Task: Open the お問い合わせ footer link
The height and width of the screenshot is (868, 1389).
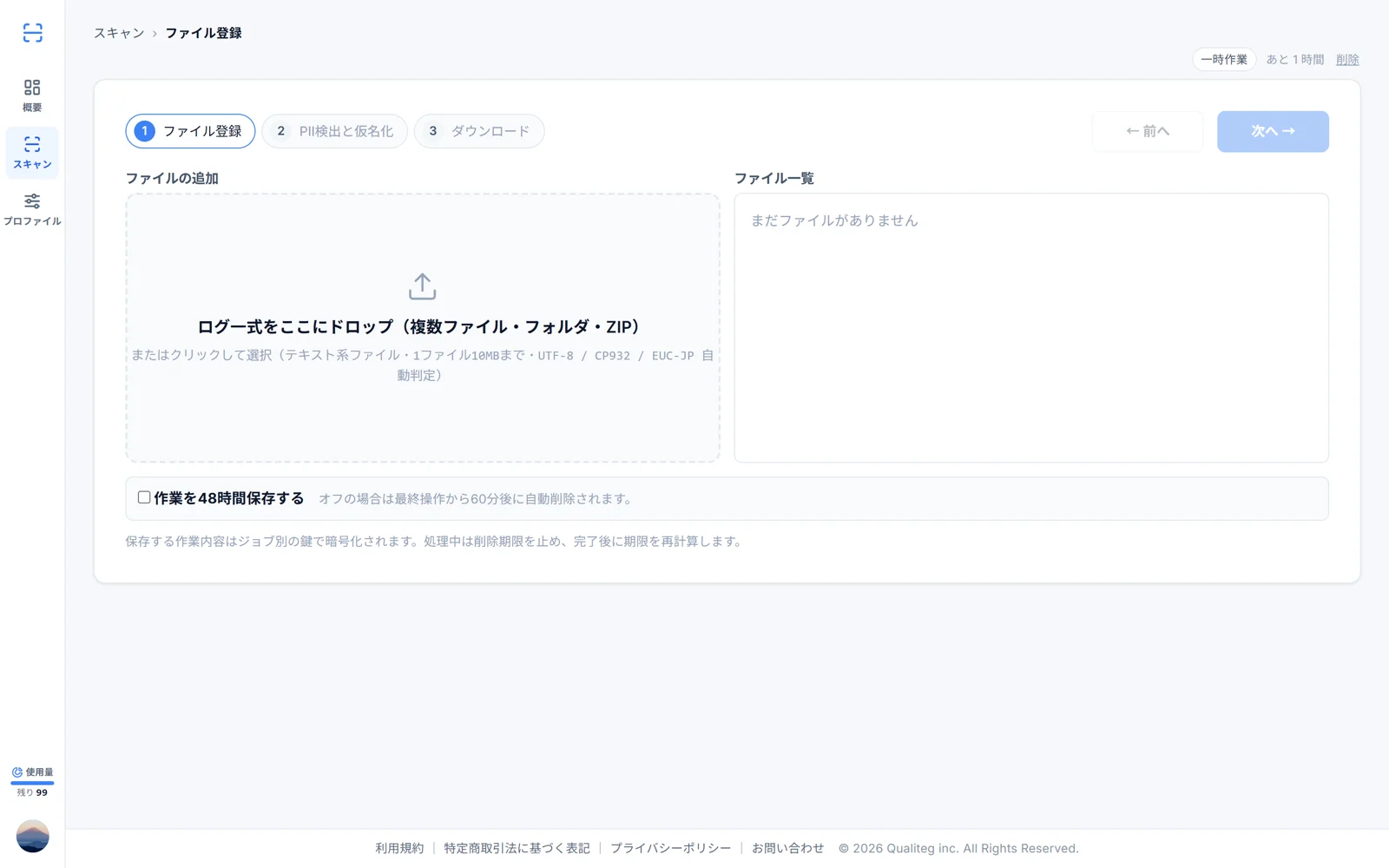Action: [787, 848]
